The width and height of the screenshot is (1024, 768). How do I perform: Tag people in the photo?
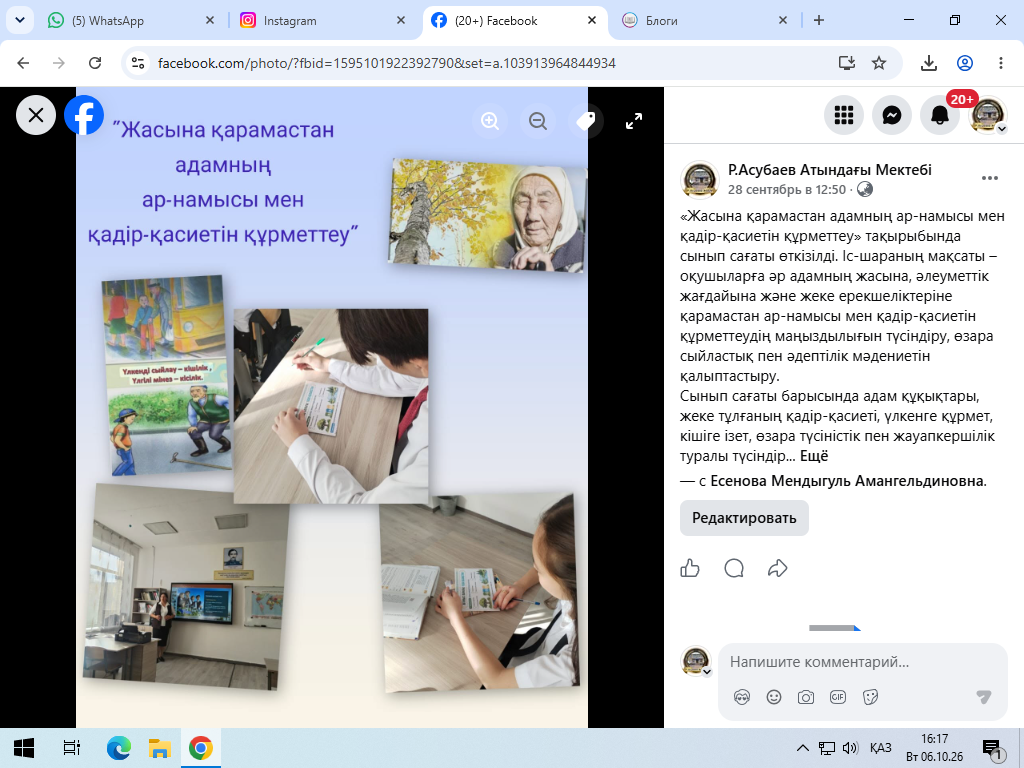coord(585,121)
